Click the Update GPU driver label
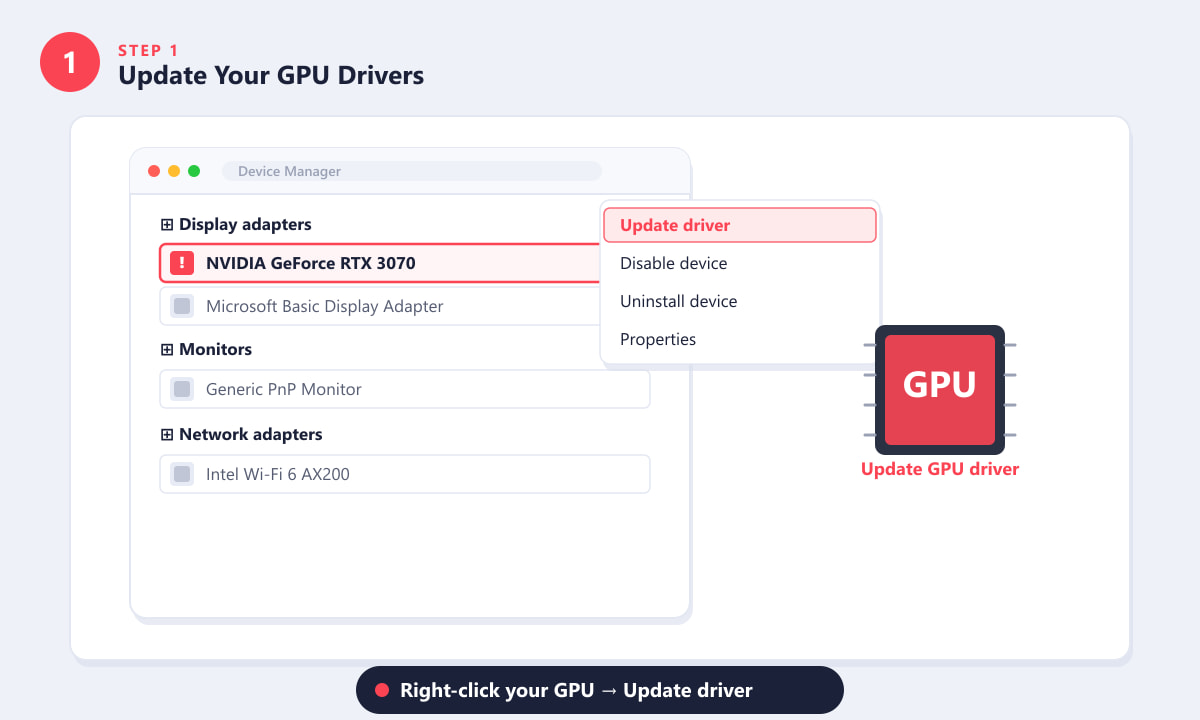The height and width of the screenshot is (720, 1200). tap(940, 469)
